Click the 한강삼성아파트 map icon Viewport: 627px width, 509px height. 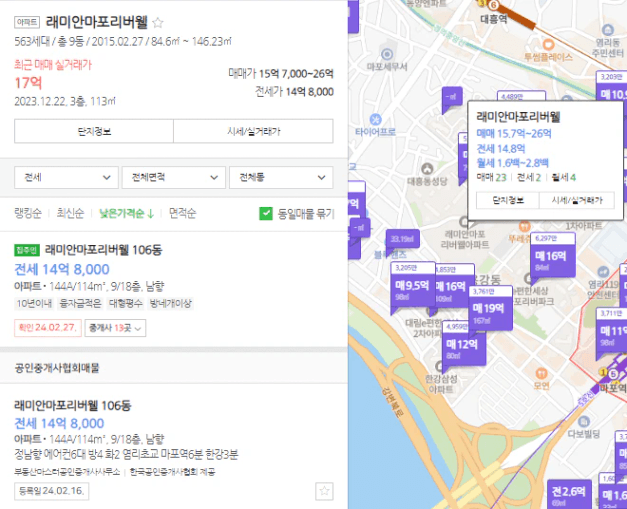(439, 366)
